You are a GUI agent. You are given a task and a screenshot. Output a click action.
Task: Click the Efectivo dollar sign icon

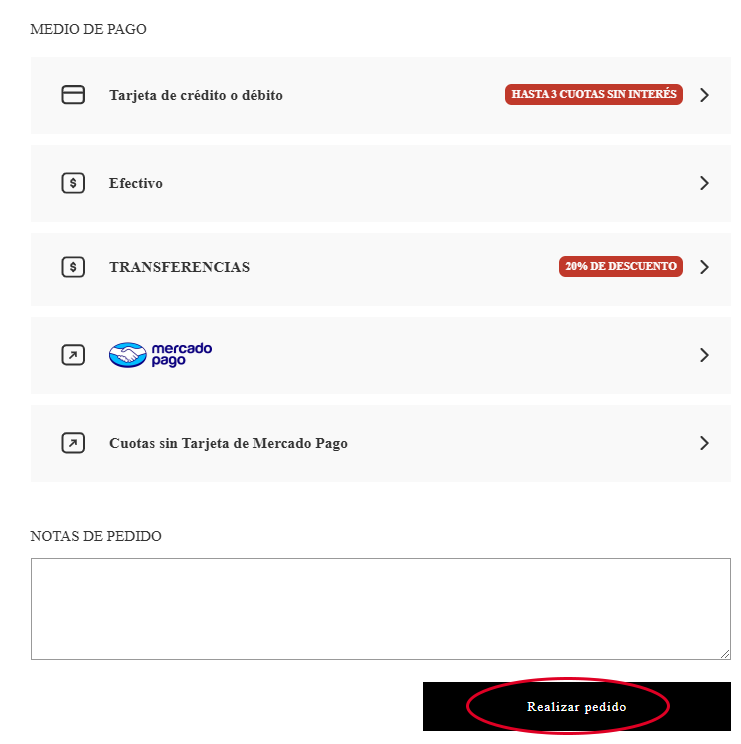tap(73, 183)
